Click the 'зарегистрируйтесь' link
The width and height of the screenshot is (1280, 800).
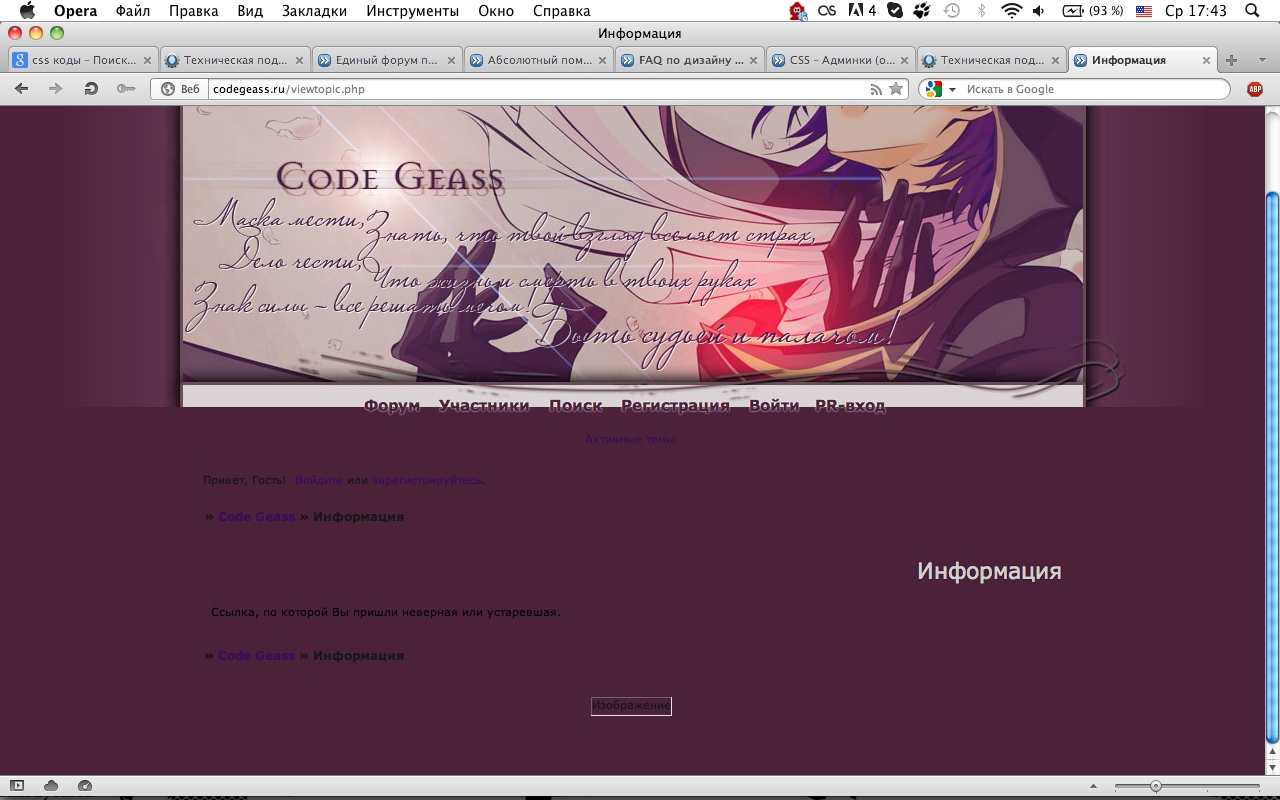426,480
